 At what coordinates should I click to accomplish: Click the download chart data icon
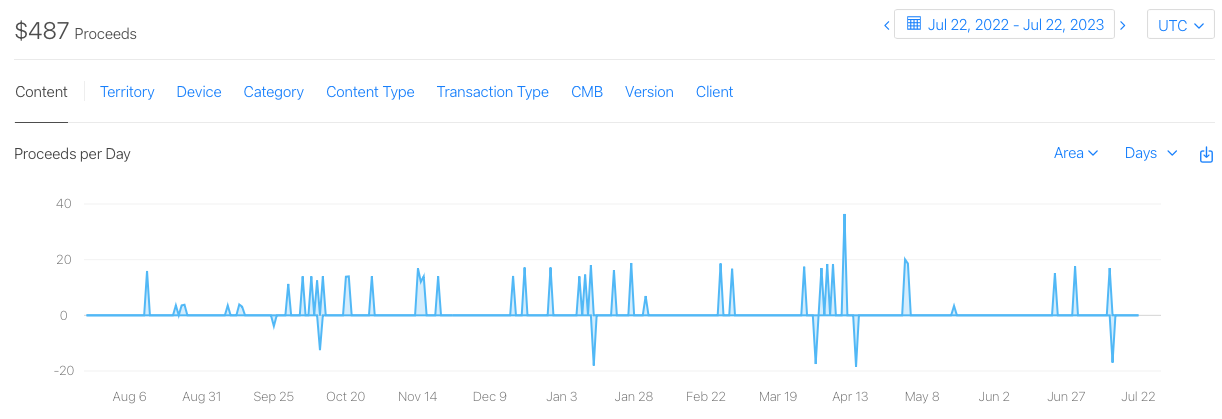(x=1206, y=154)
